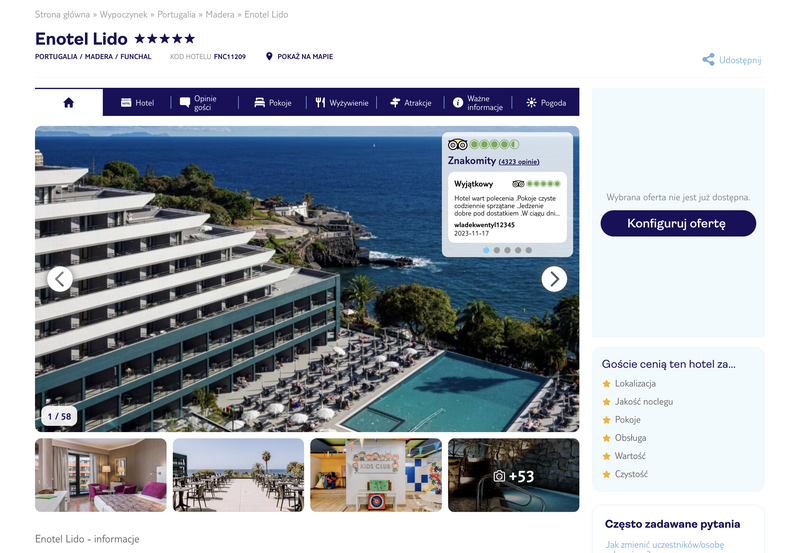Click the Madera breadcrumb link
The height and width of the screenshot is (553, 800).
click(x=220, y=14)
